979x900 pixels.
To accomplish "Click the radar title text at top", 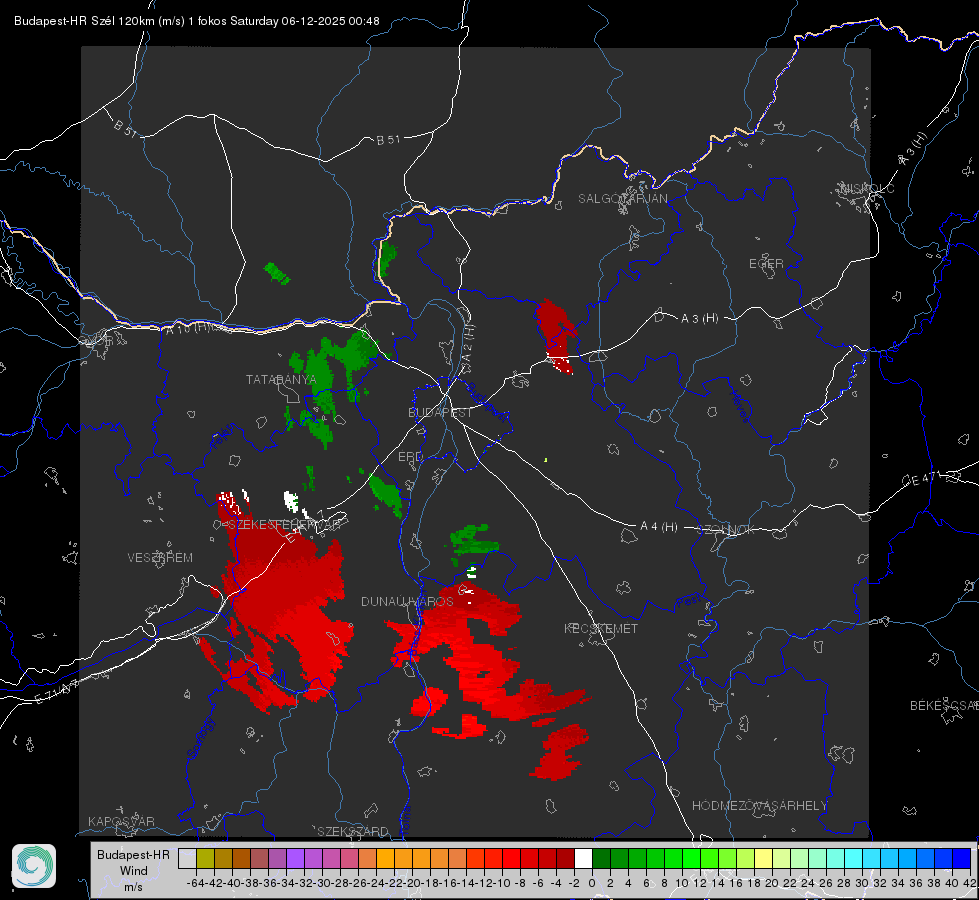I will [197, 21].
